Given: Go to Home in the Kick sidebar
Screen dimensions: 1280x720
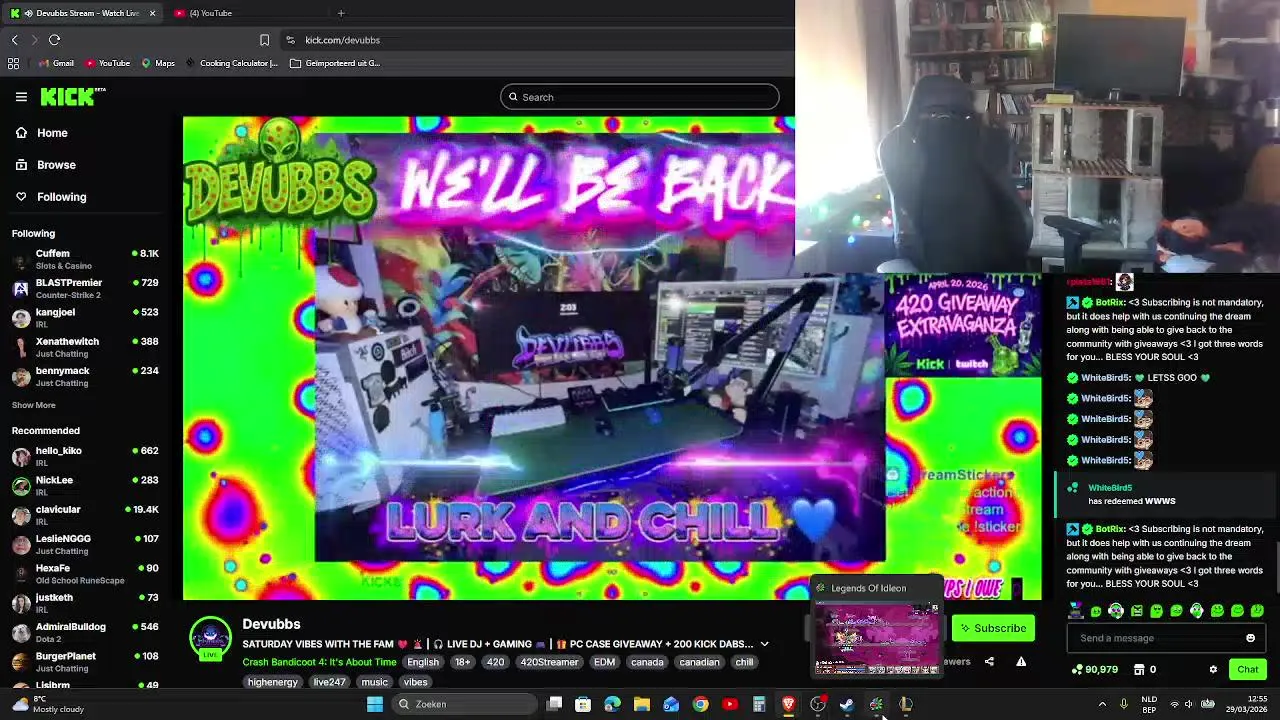Looking at the screenshot, I should click(42, 133).
